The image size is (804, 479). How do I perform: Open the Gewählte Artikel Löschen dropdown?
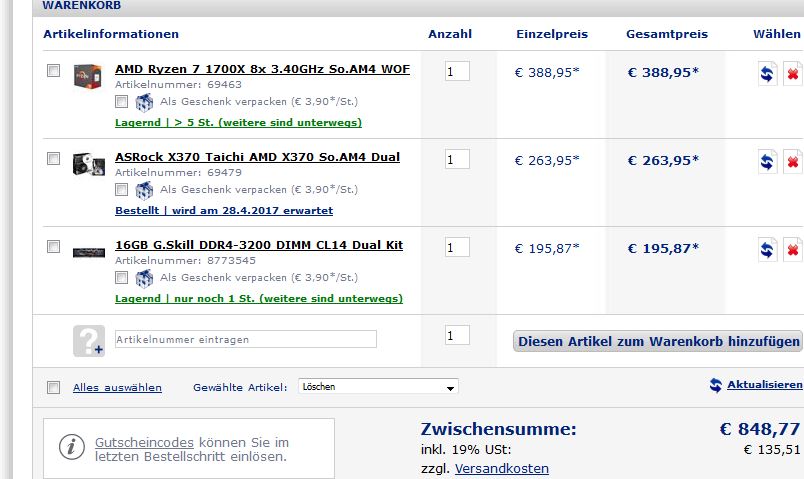tap(378, 387)
